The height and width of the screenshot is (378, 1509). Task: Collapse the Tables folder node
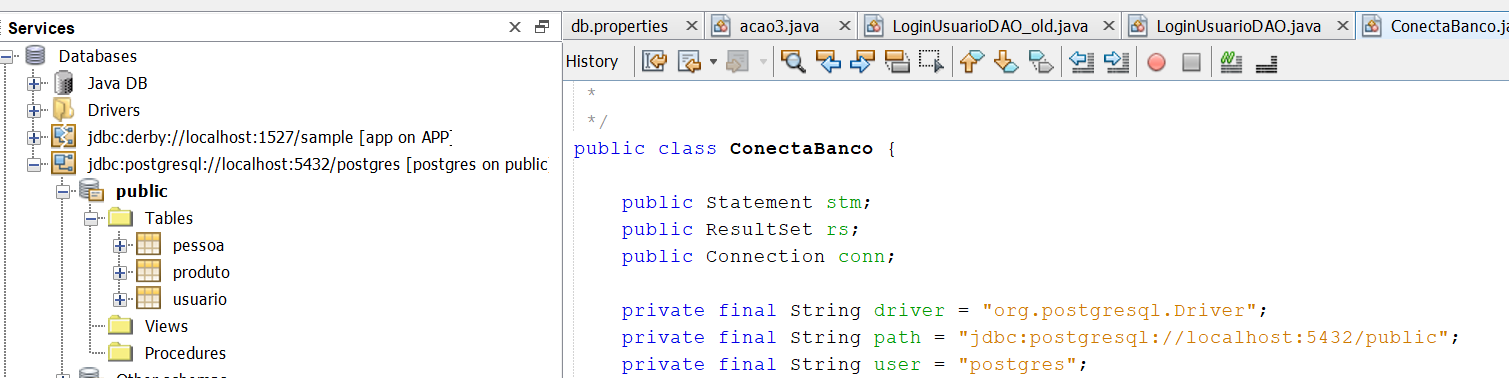point(91,218)
